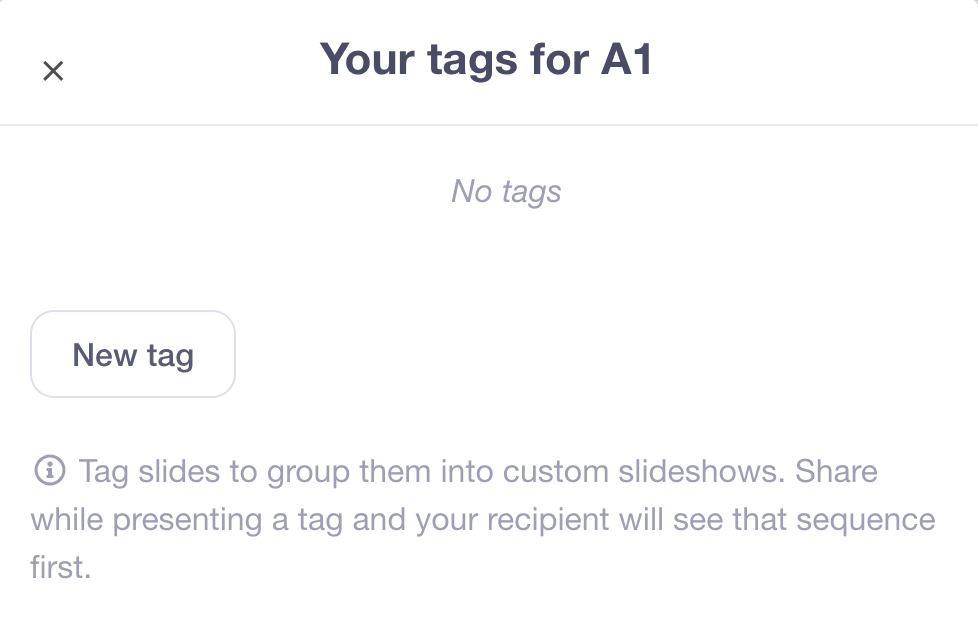Screen dimensions: 978x626
Task: Open the new tag creation field
Action: point(133,355)
